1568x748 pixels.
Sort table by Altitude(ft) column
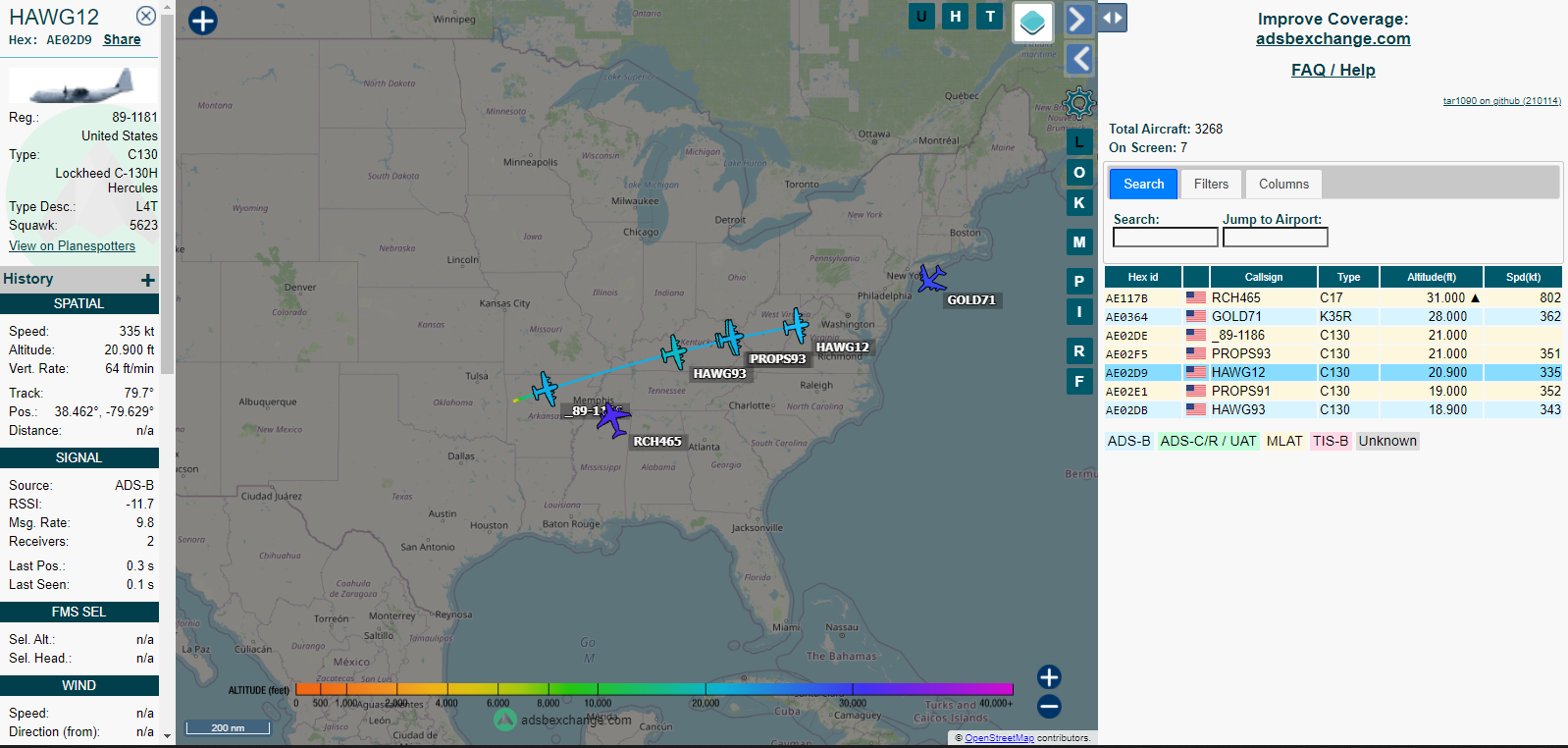pyautogui.click(x=1432, y=277)
